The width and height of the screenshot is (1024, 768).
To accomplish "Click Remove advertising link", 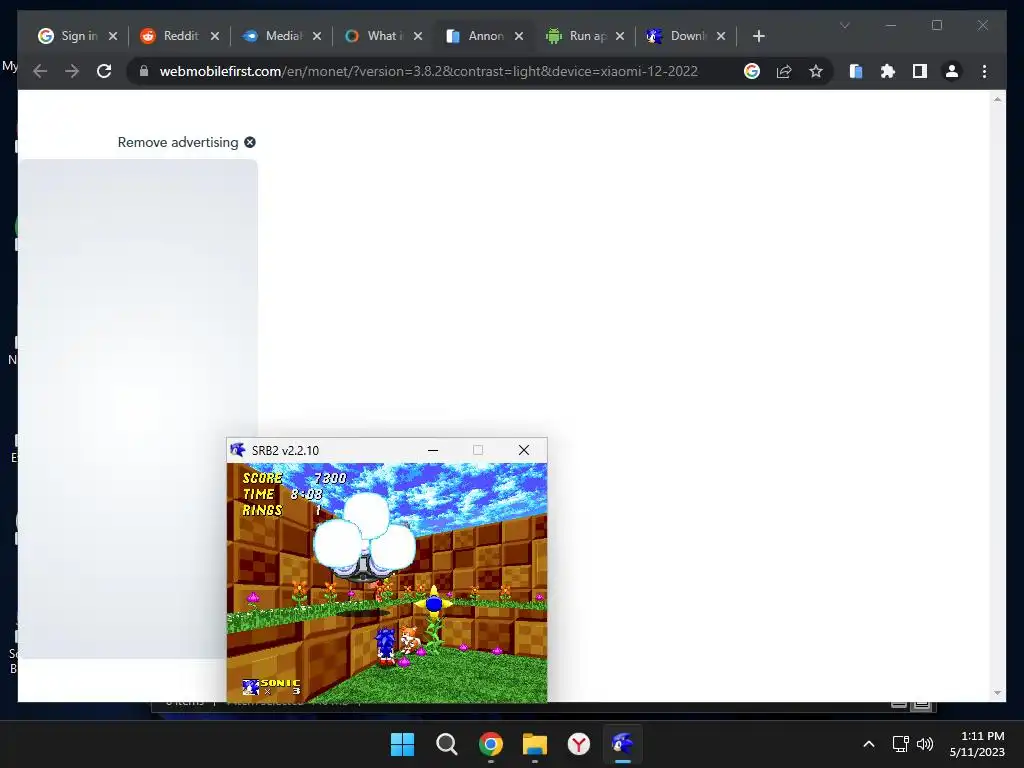I will click(x=178, y=142).
